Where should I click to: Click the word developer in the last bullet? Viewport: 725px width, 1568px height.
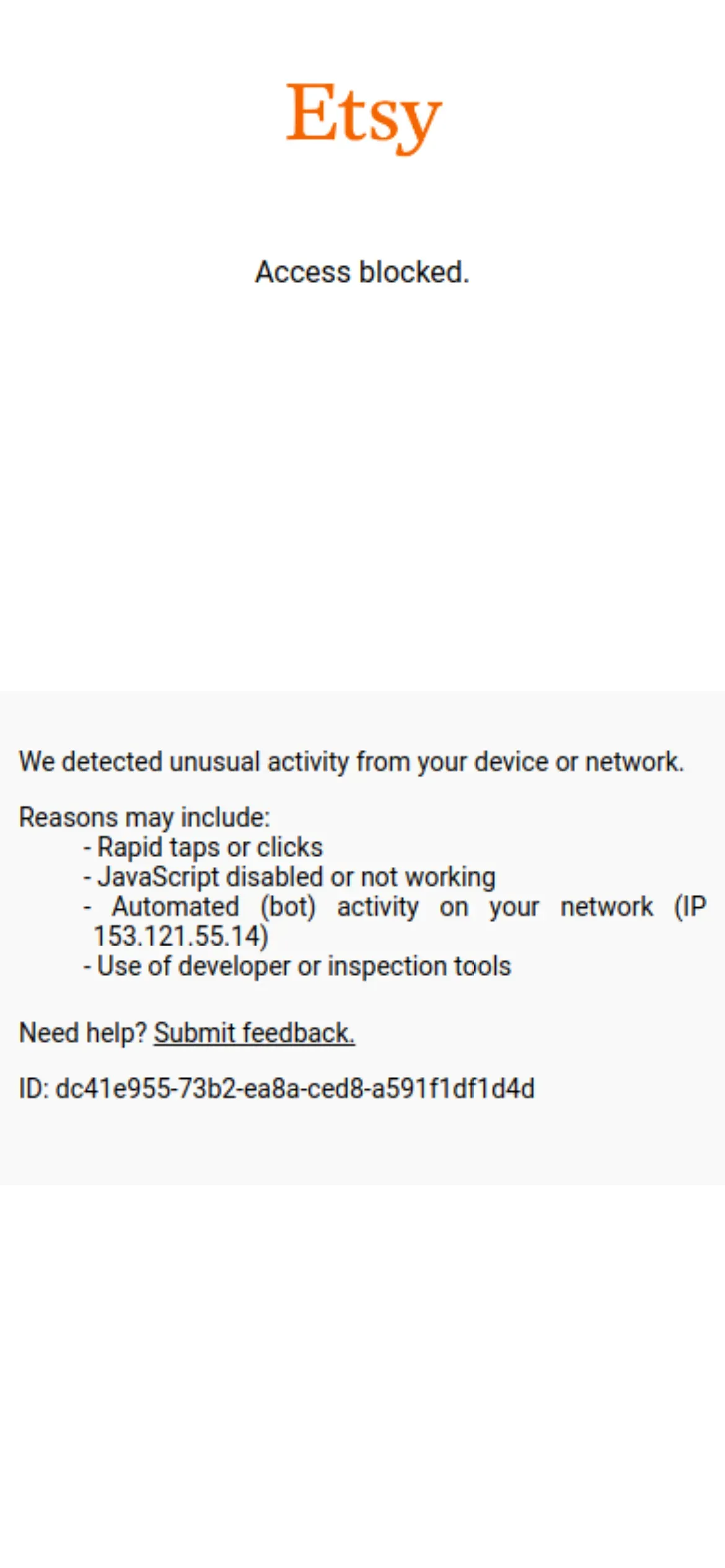235,966
